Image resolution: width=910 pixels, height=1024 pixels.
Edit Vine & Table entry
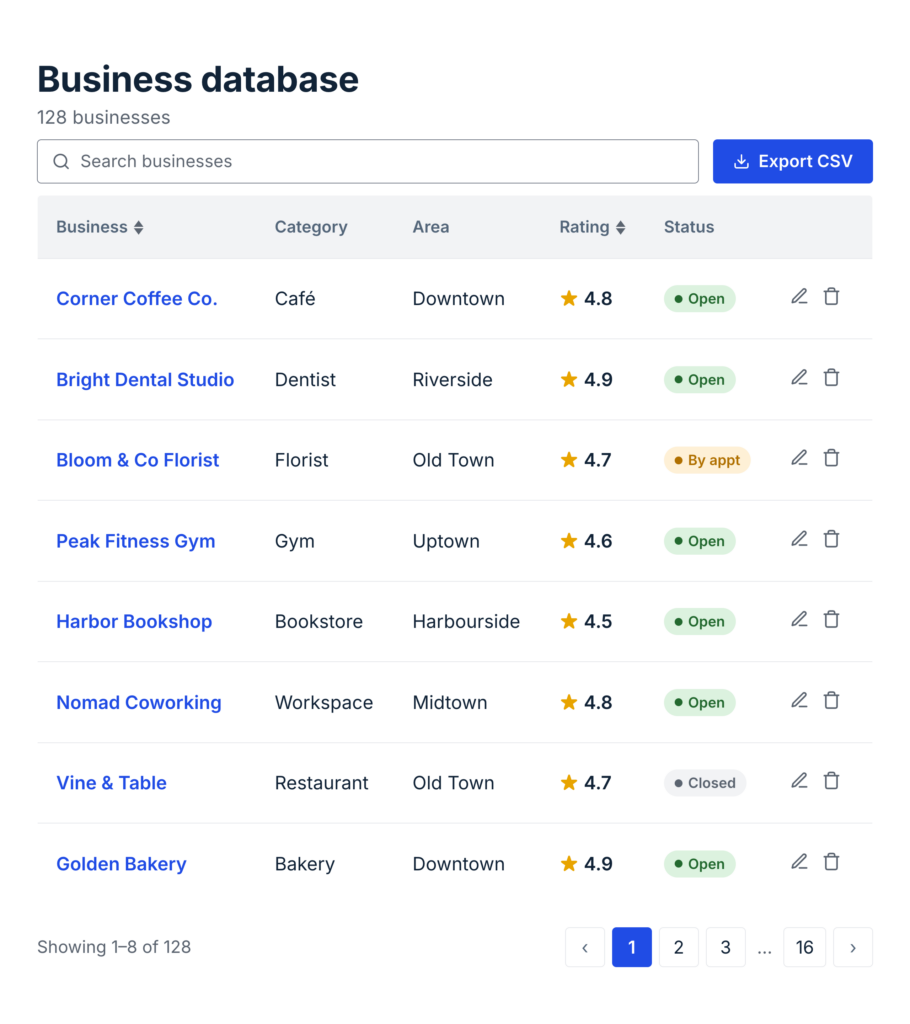click(799, 780)
